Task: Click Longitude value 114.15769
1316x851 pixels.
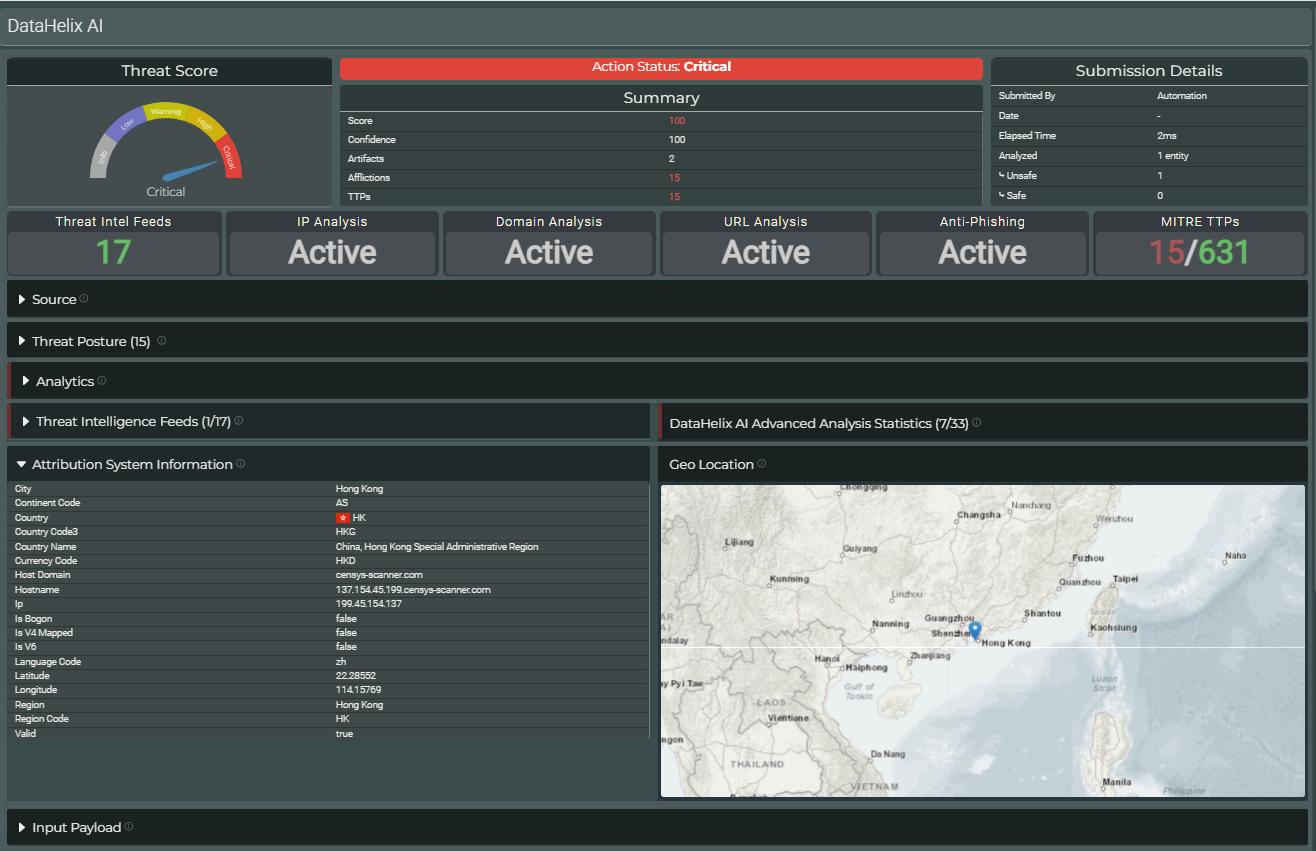Action: pos(358,690)
